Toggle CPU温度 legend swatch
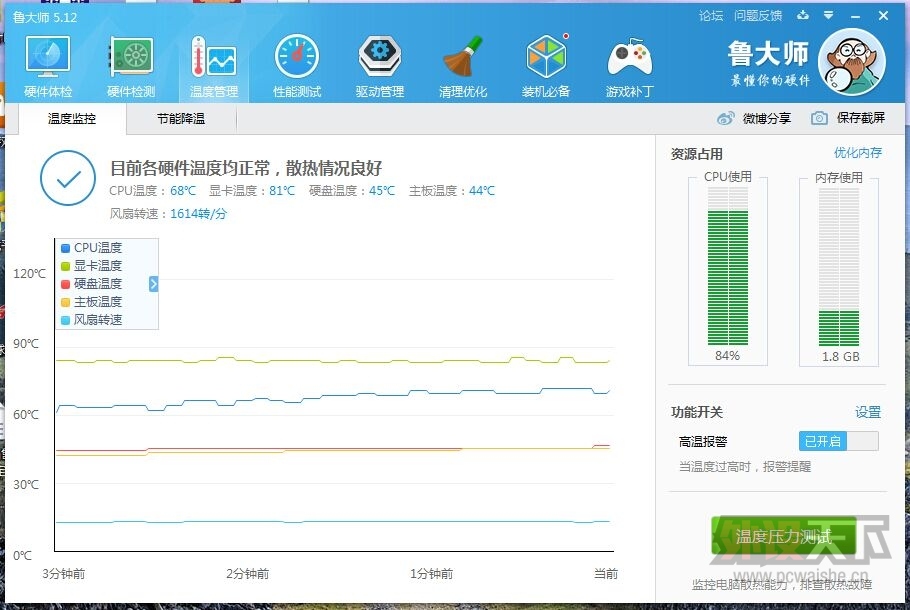Screen dimensions: 910x610 tap(66, 248)
